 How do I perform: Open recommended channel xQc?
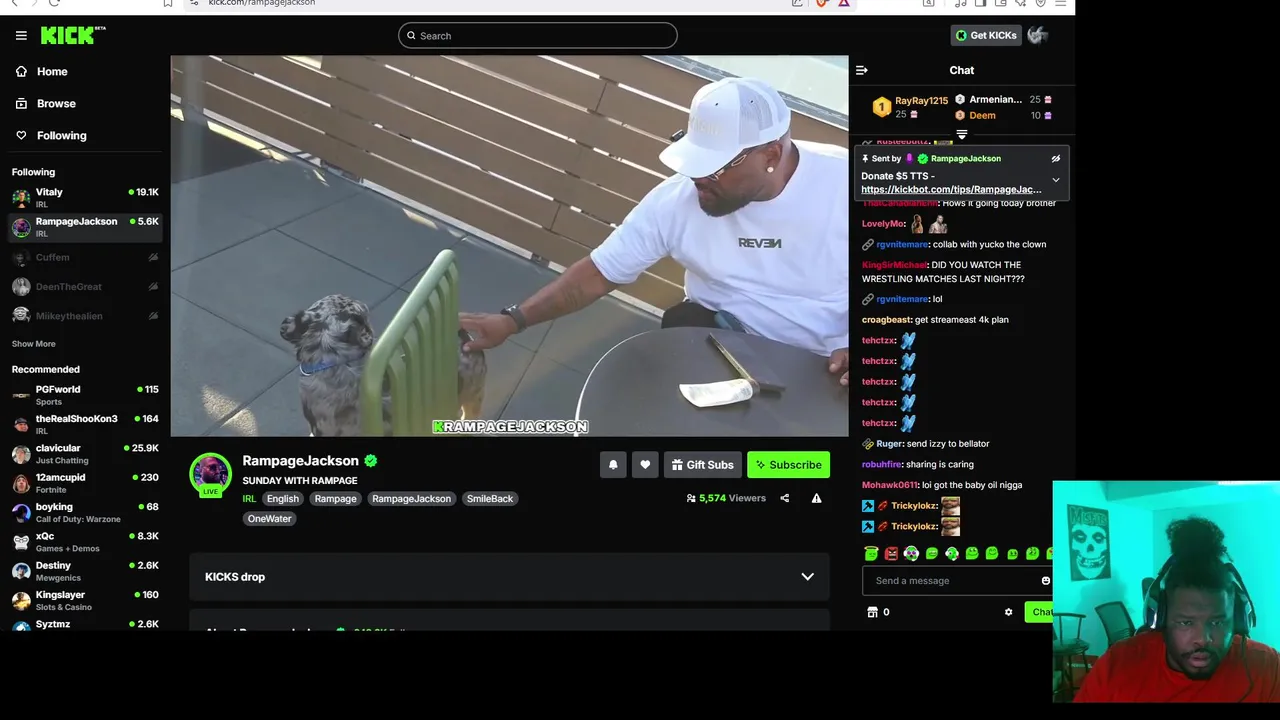85,541
